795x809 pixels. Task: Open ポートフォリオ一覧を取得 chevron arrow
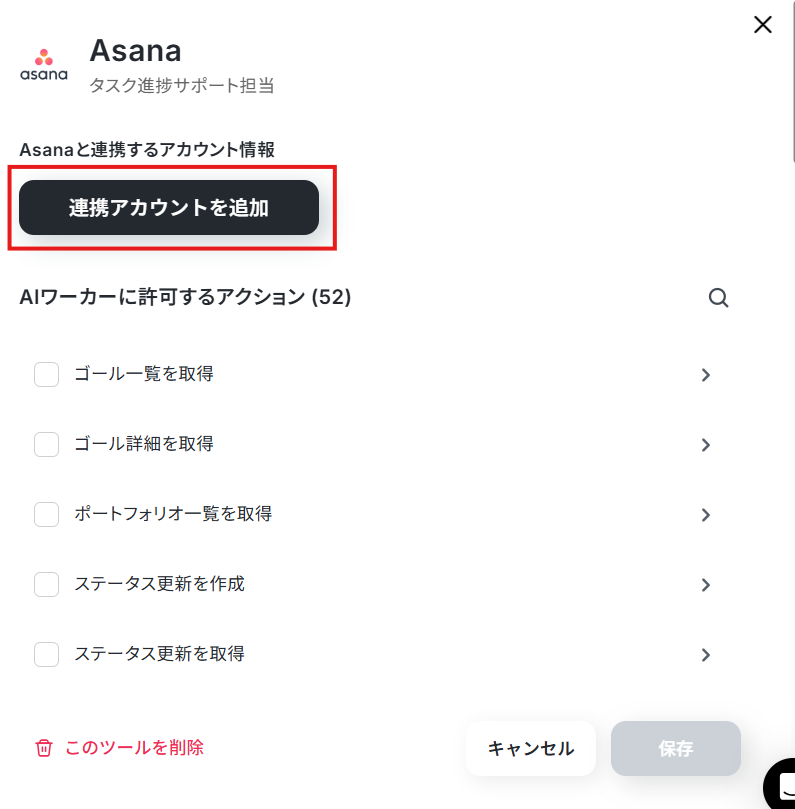706,515
